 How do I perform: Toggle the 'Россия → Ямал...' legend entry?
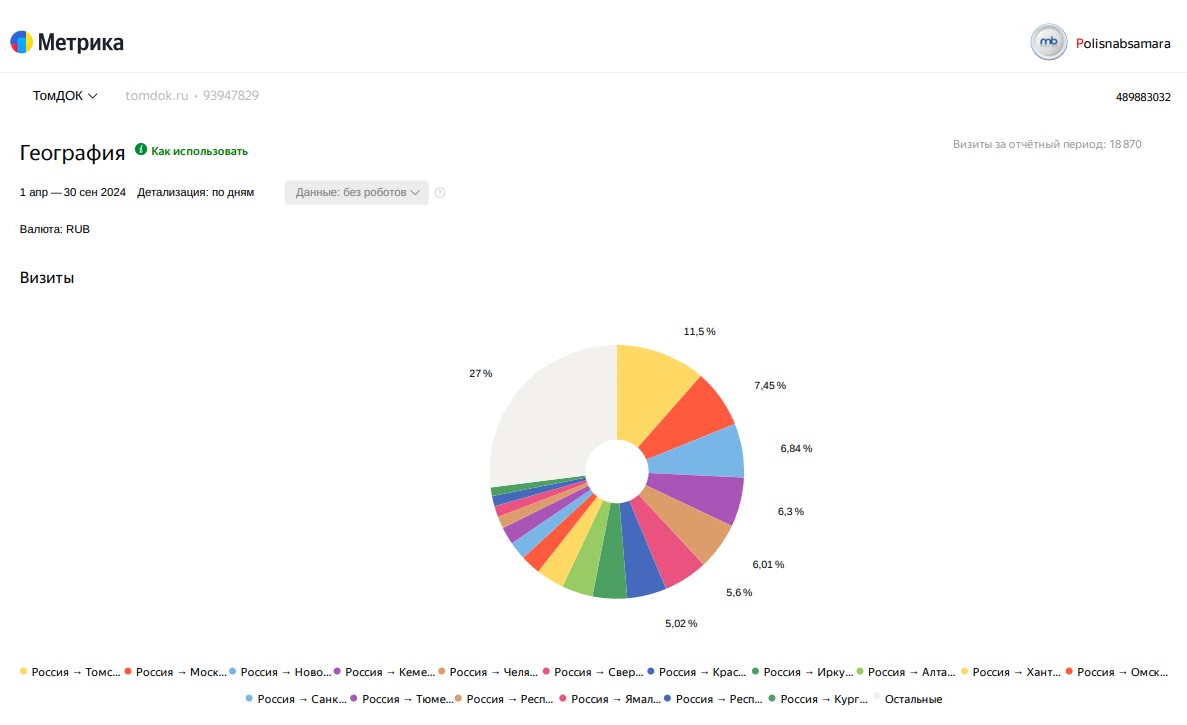[610, 699]
